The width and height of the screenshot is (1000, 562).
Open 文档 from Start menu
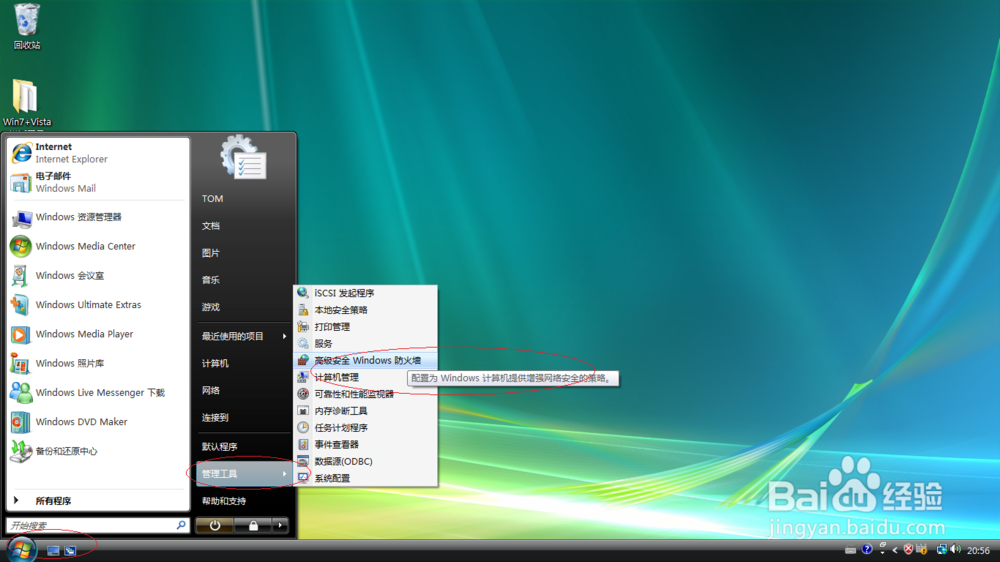point(244,226)
